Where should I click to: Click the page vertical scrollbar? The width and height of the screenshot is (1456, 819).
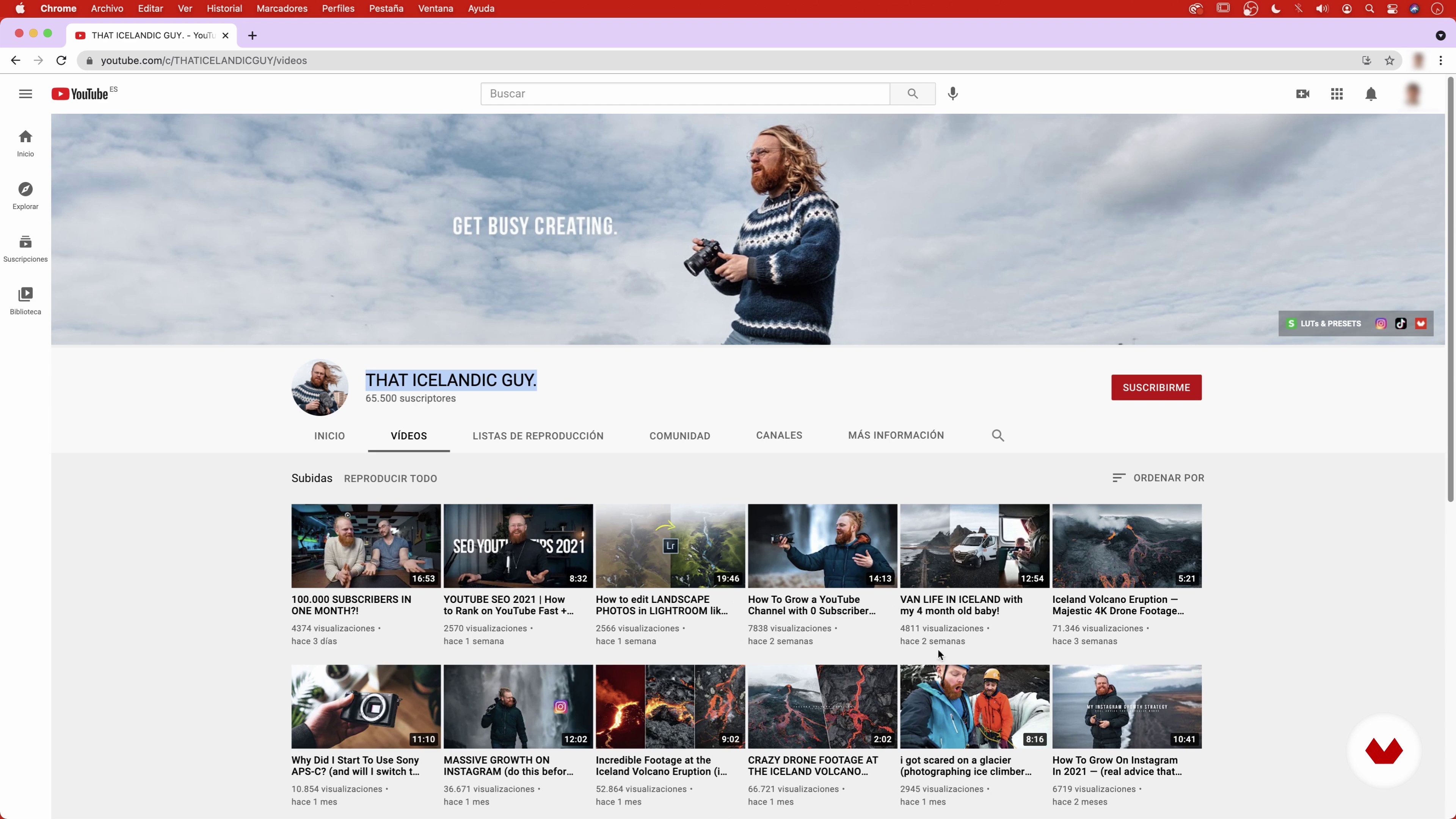(1450, 289)
